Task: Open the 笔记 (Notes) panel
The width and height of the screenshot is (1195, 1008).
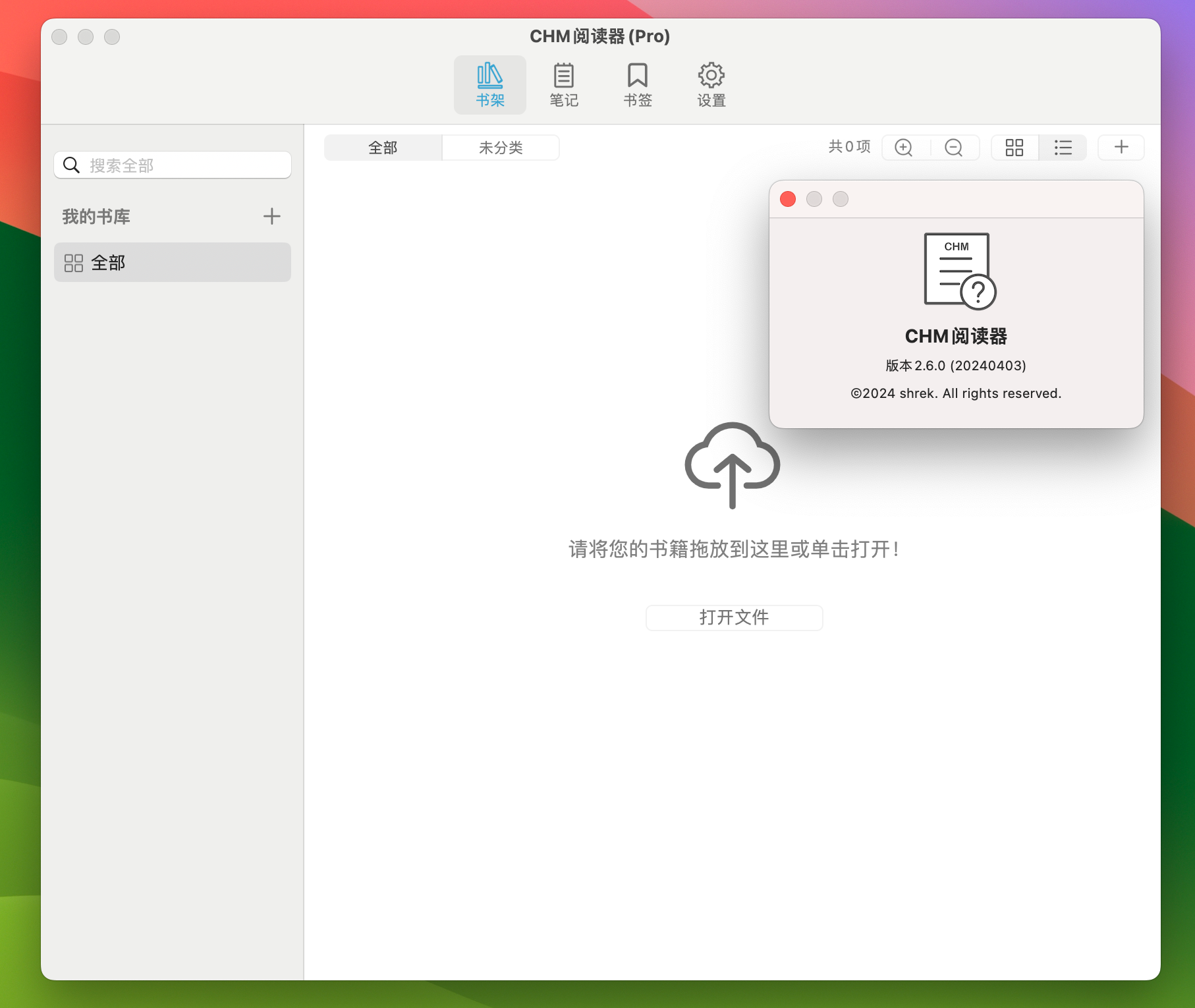Action: (563, 84)
